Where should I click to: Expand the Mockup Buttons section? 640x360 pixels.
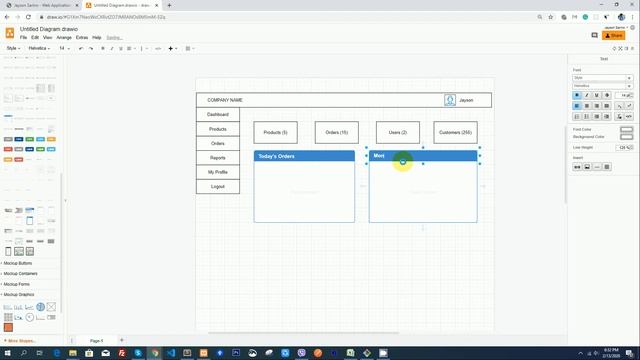tap(17, 263)
